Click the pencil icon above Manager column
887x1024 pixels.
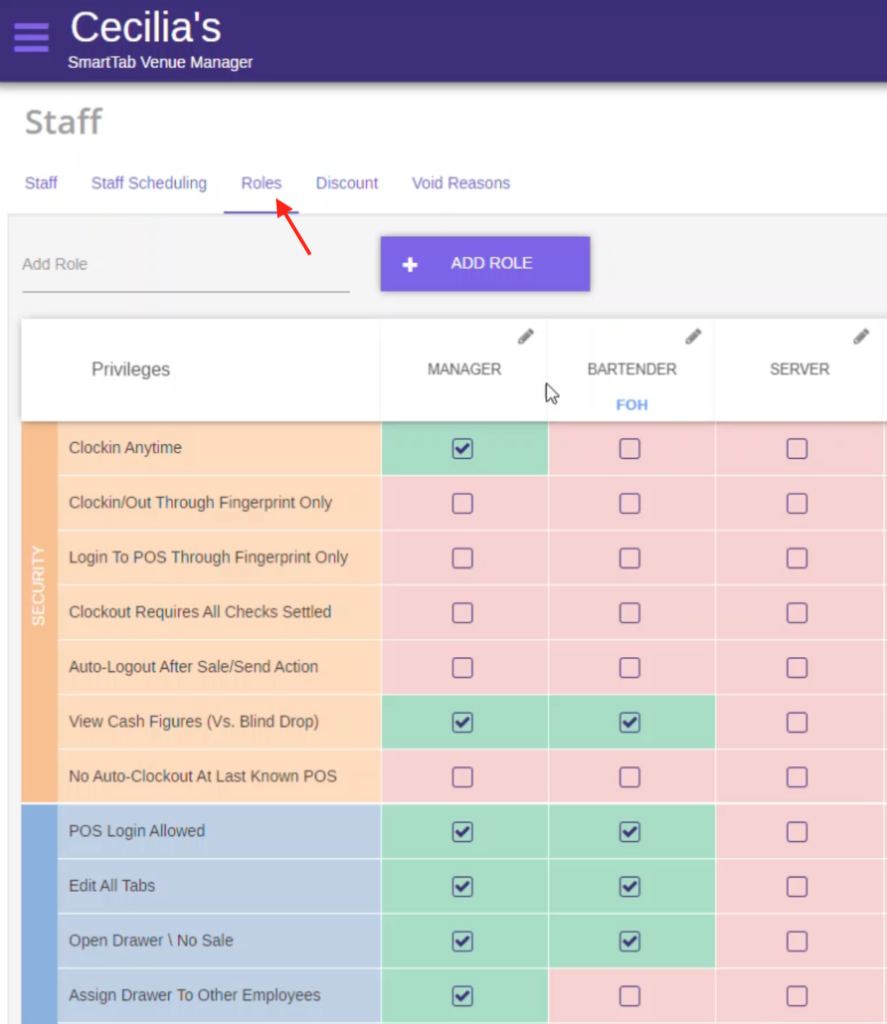point(526,337)
